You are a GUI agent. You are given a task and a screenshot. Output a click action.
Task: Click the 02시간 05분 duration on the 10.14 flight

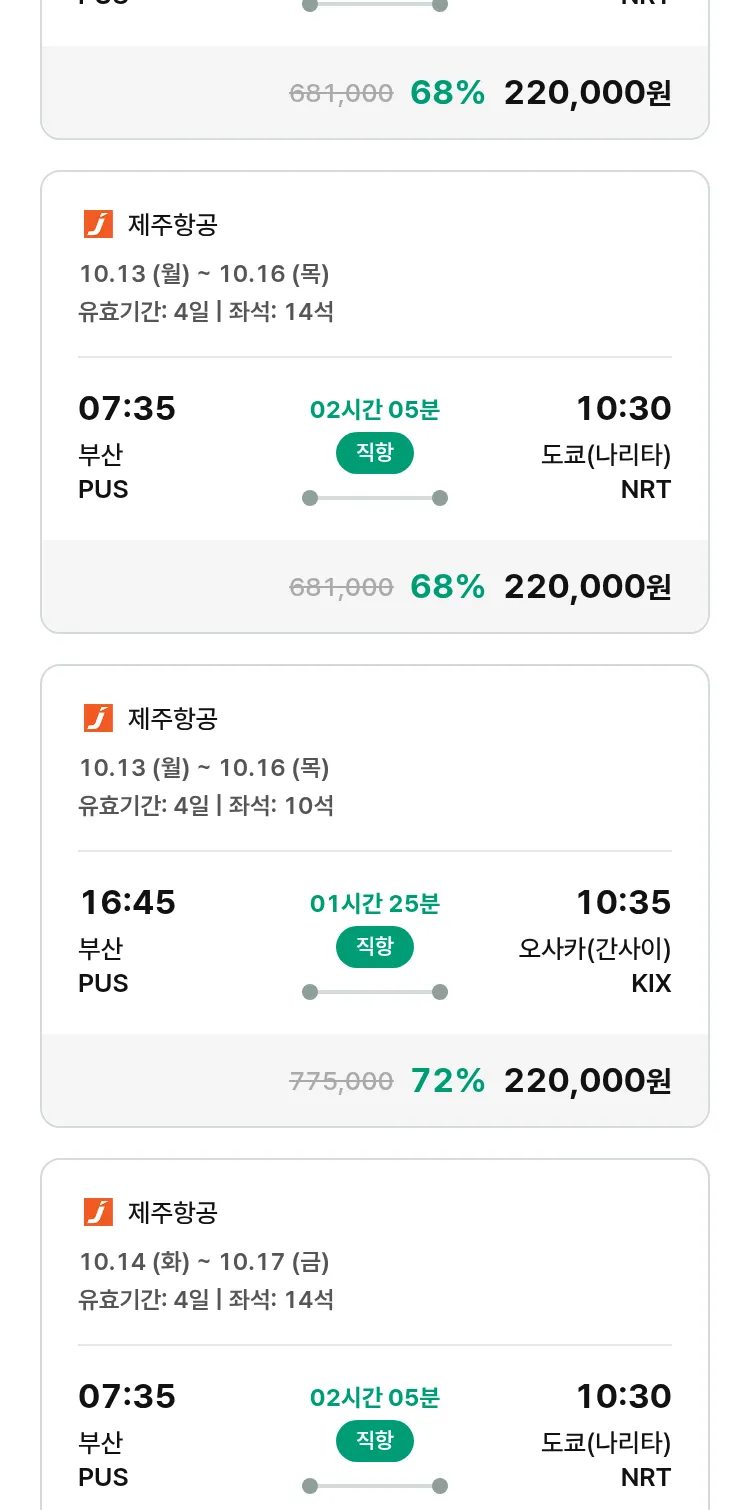click(x=375, y=1398)
